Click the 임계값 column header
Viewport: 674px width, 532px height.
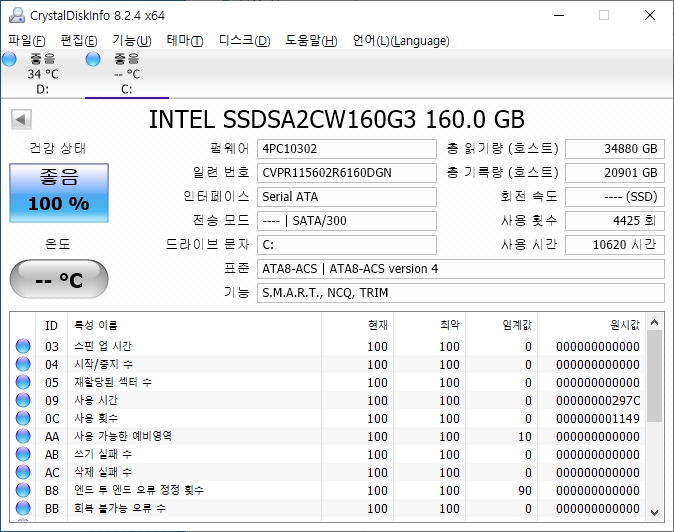pyautogui.click(x=501, y=325)
